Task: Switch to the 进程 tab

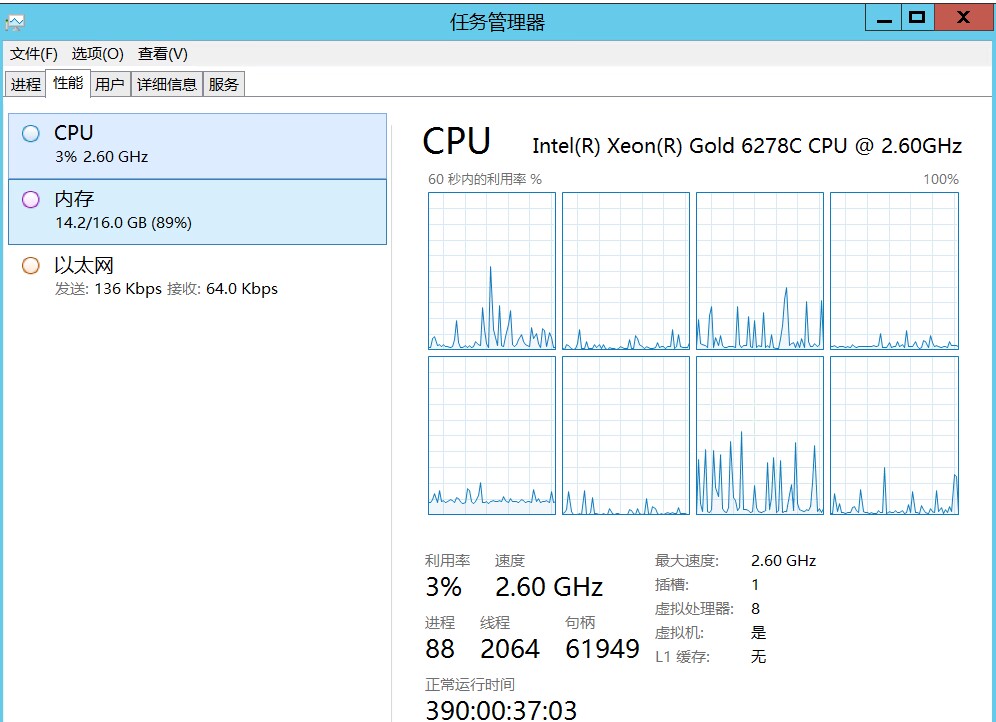Action: pyautogui.click(x=26, y=85)
